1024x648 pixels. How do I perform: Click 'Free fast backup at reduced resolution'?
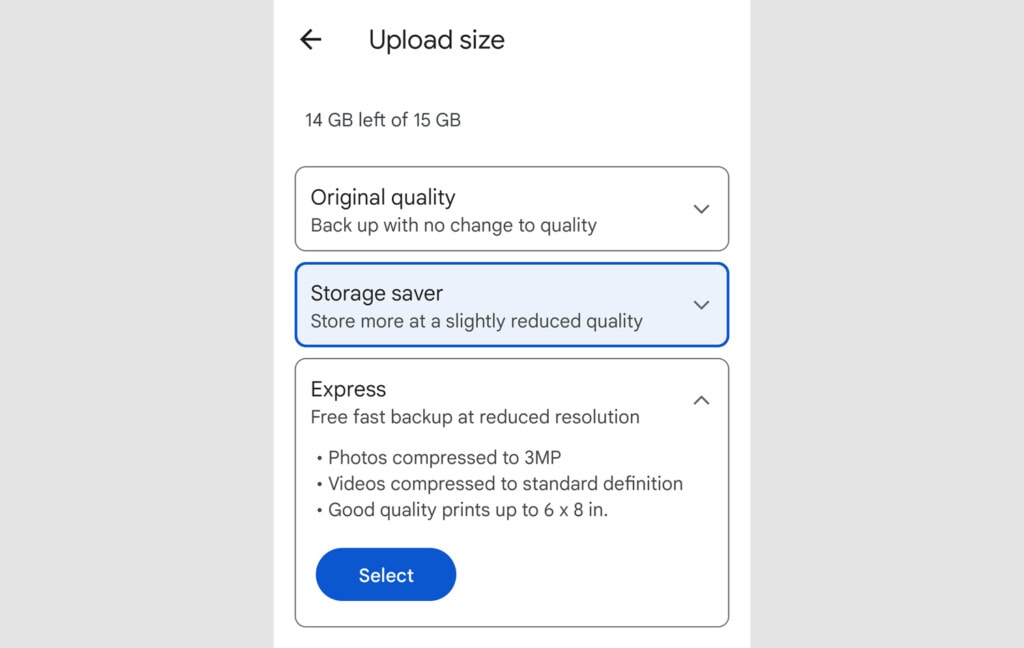475,417
